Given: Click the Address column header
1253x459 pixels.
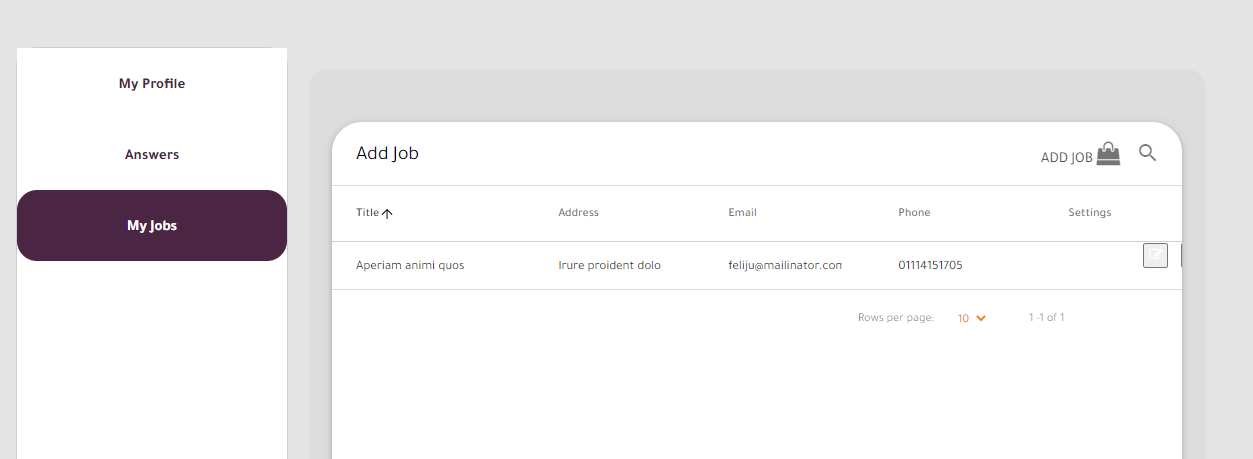Looking at the screenshot, I should click(578, 213).
